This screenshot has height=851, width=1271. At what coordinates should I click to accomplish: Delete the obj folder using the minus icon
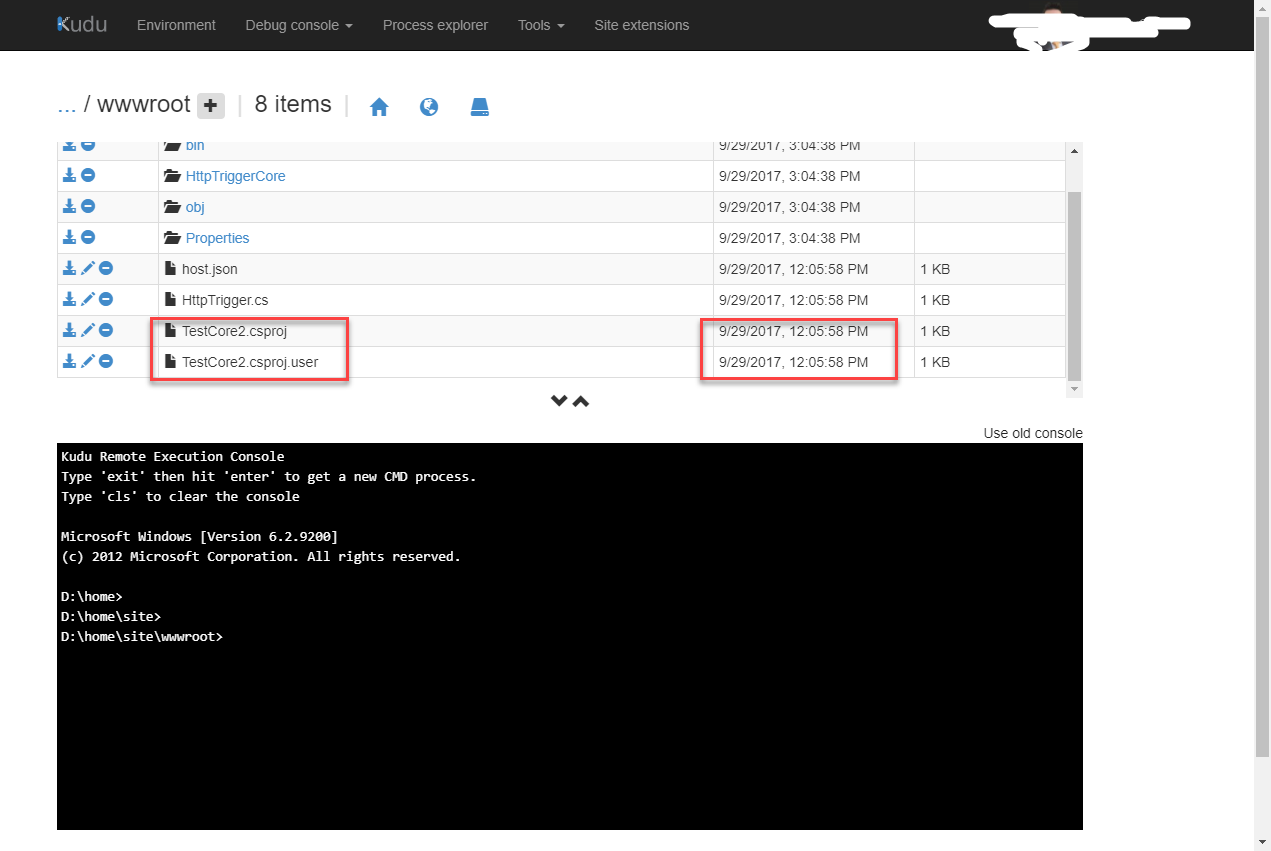pos(87,206)
